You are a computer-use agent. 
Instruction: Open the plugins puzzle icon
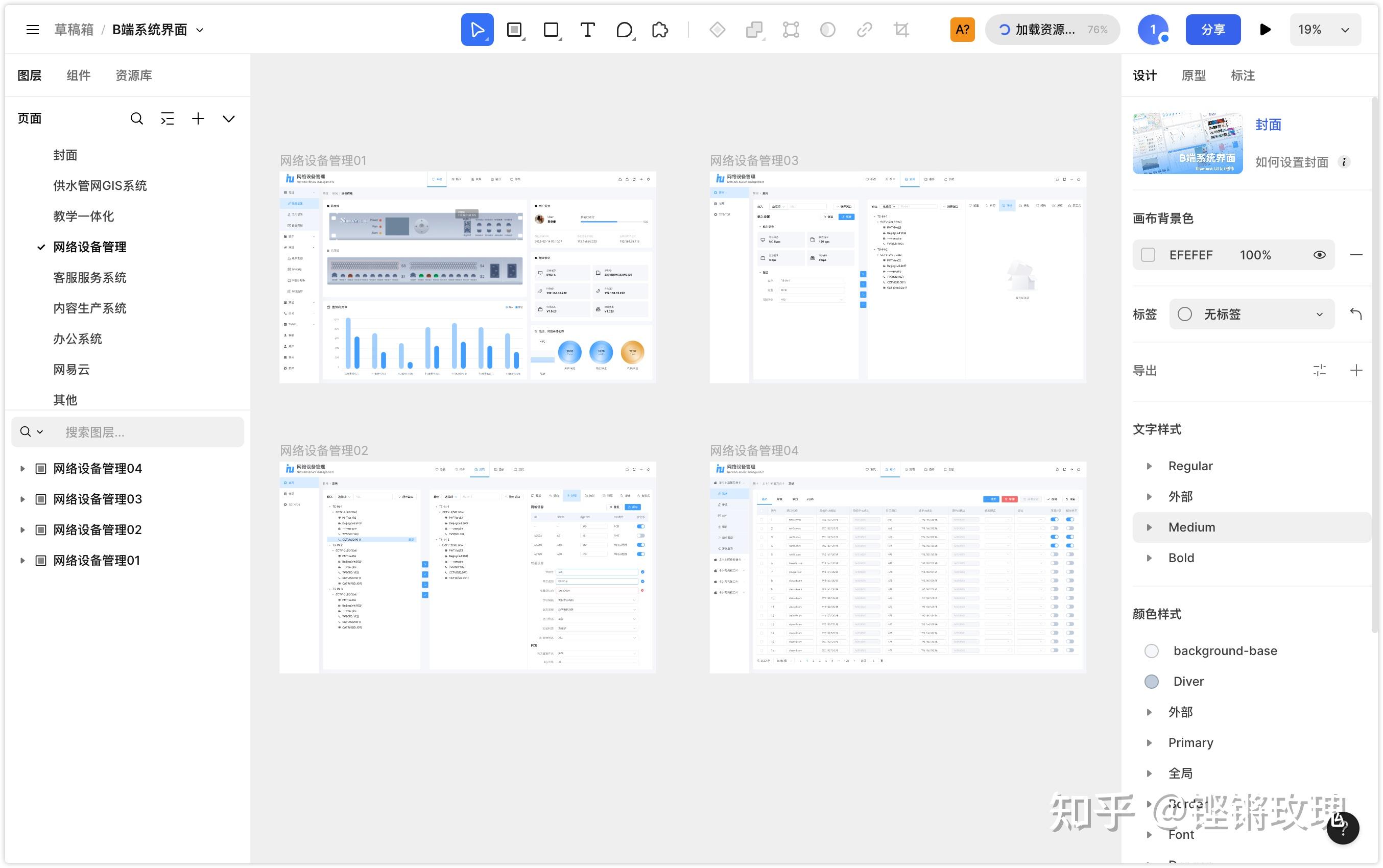[660, 30]
